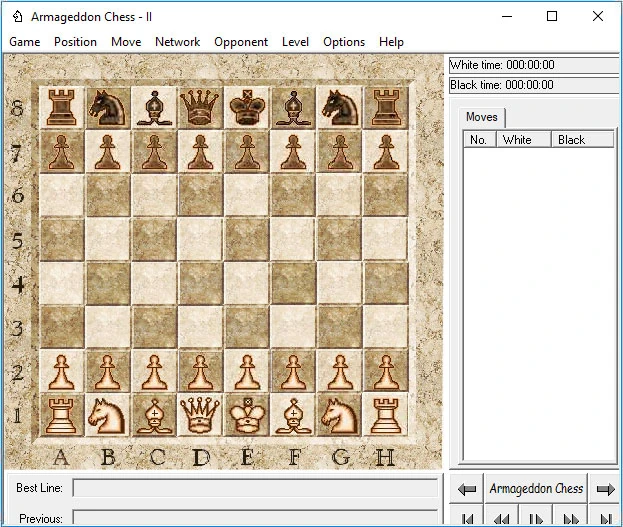Select the black queen on D8

[x=200, y=107]
